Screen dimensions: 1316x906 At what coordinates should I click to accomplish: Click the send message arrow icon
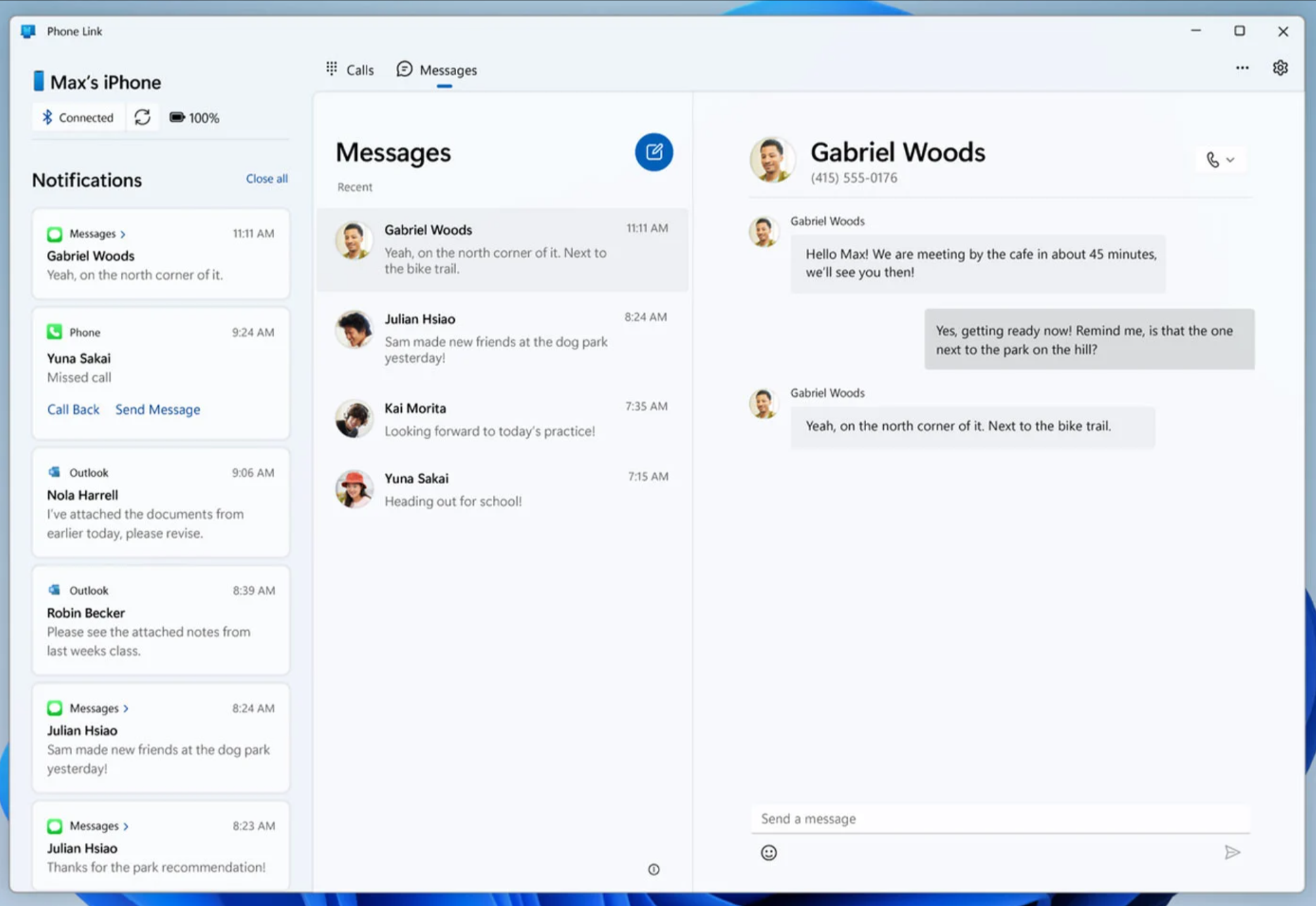(1232, 852)
